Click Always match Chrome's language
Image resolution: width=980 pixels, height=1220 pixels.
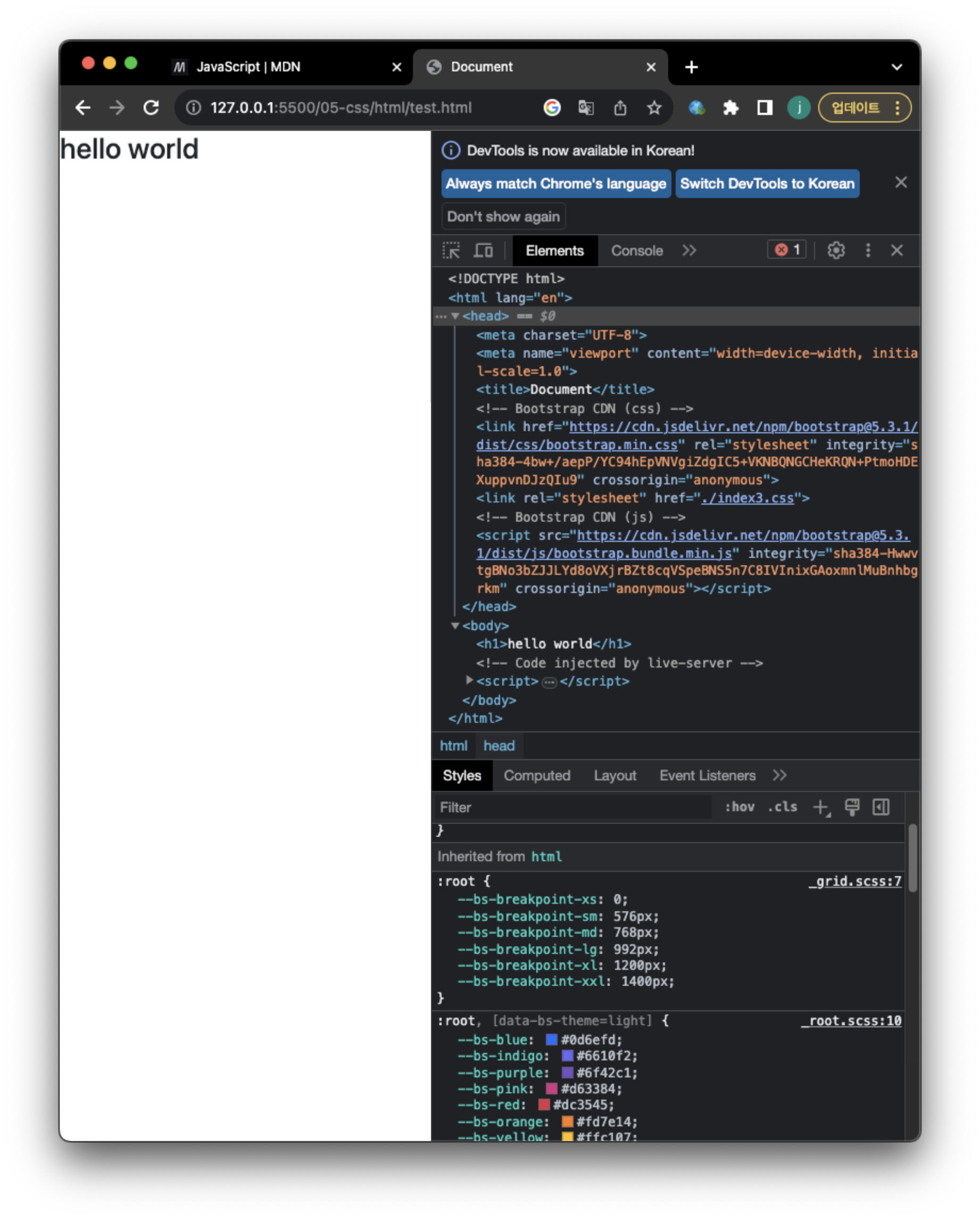tap(555, 183)
